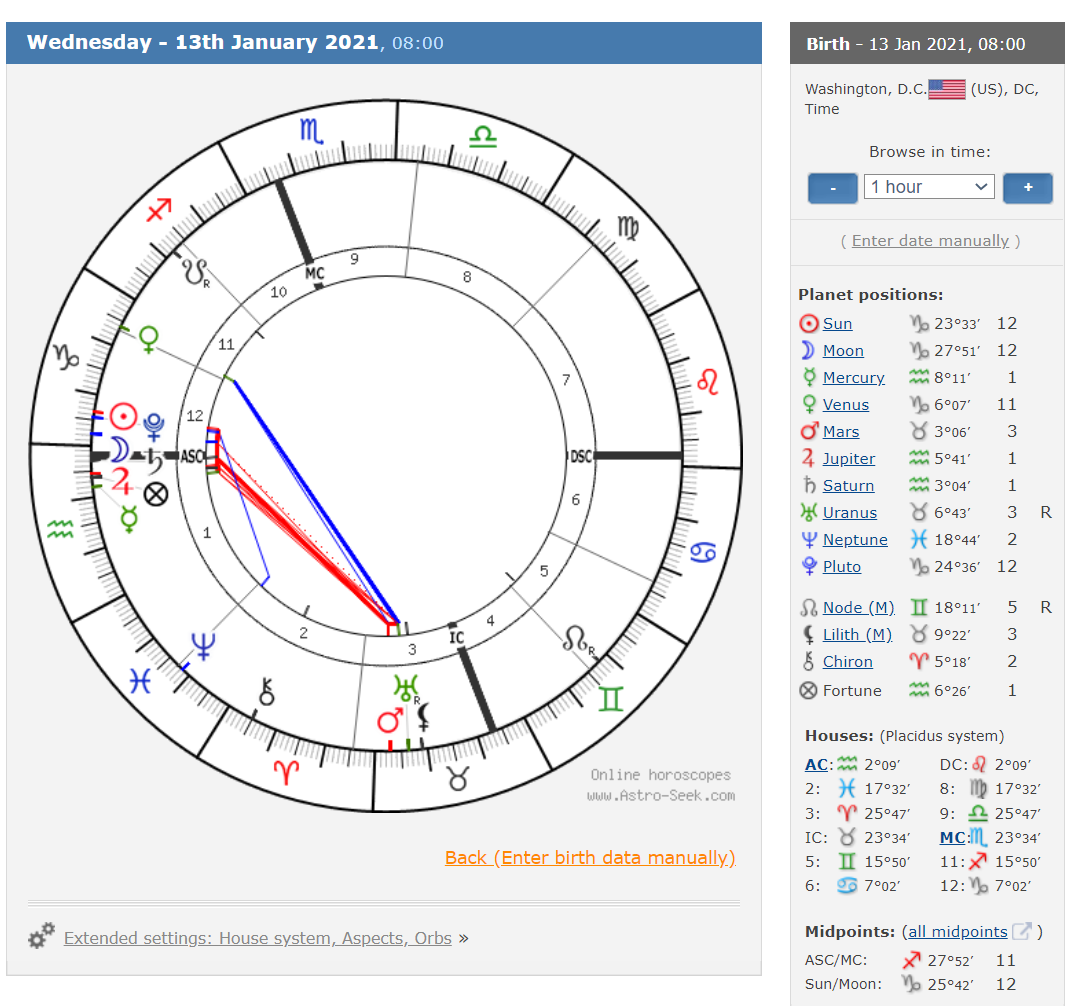Open the Sun planet link

click(x=837, y=324)
